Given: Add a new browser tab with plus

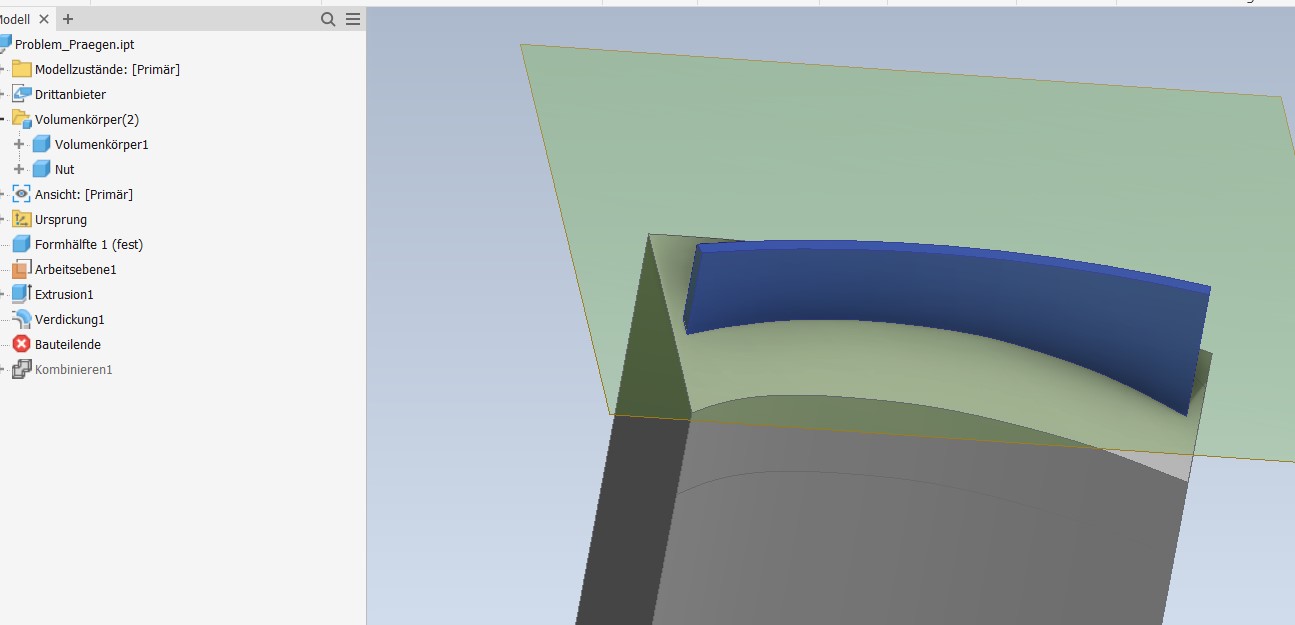Looking at the screenshot, I should [x=68, y=19].
